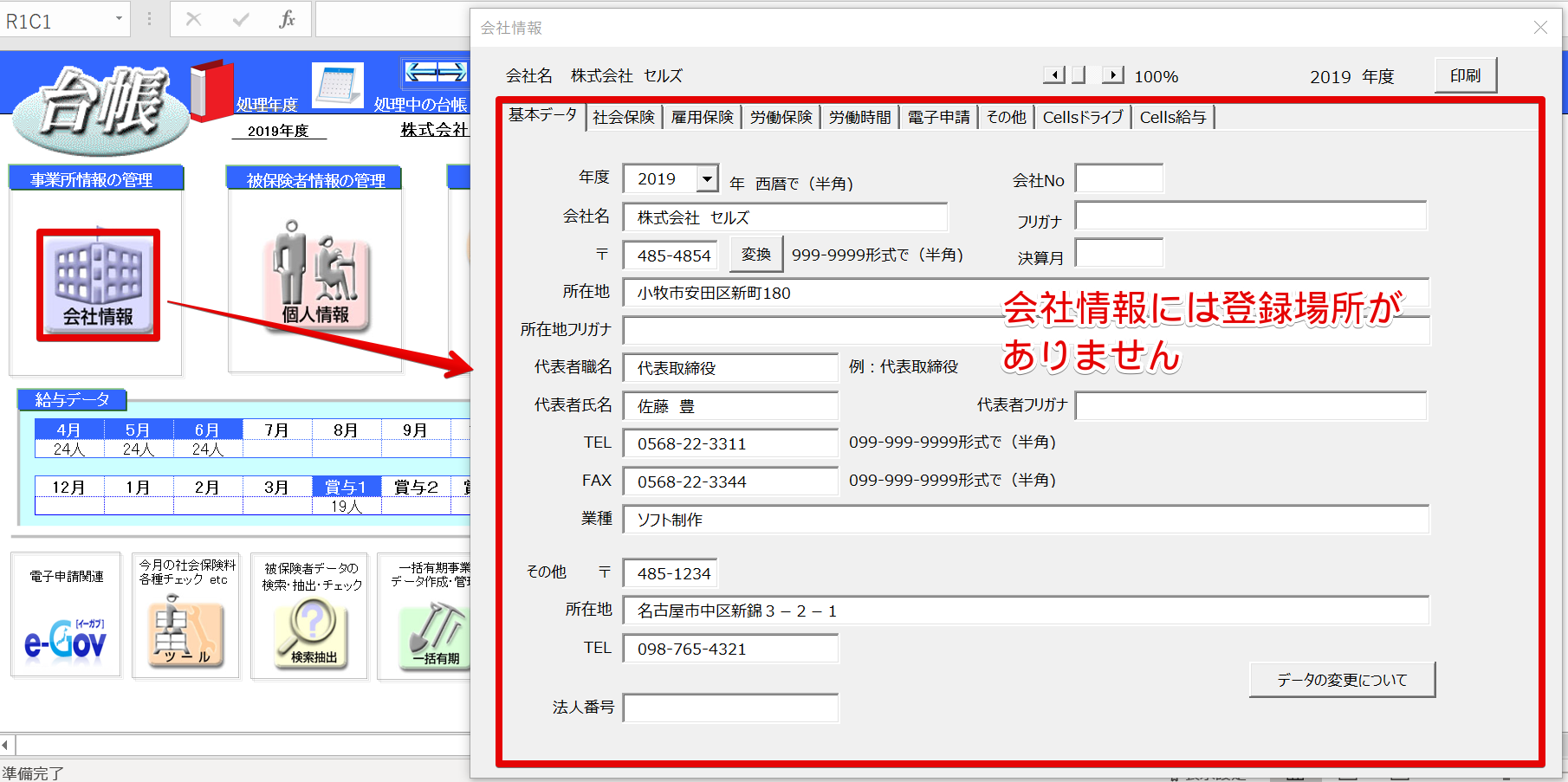Click the 会社名 field 株式会社 セルズ
This screenshot has height=782, width=1568.
tap(785, 217)
